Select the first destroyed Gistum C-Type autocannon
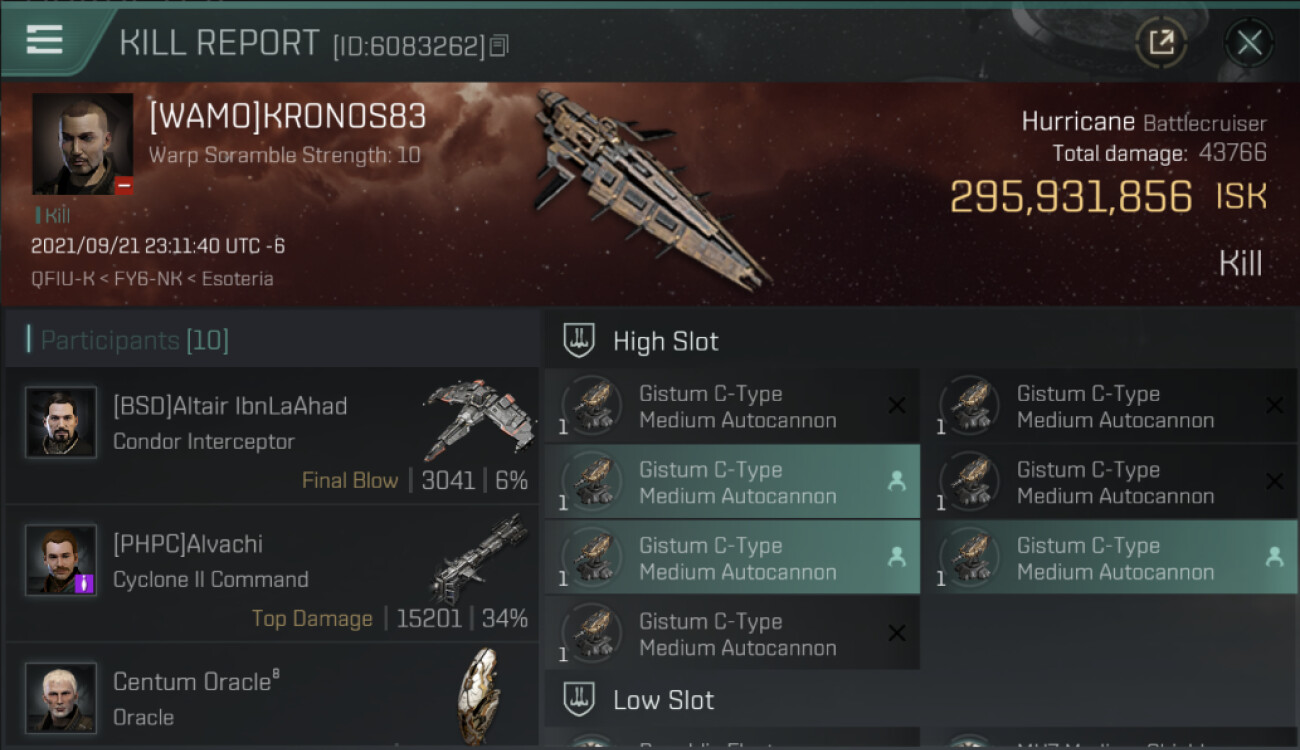This screenshot has height=750, width=1300. click(x=732, y=406)
